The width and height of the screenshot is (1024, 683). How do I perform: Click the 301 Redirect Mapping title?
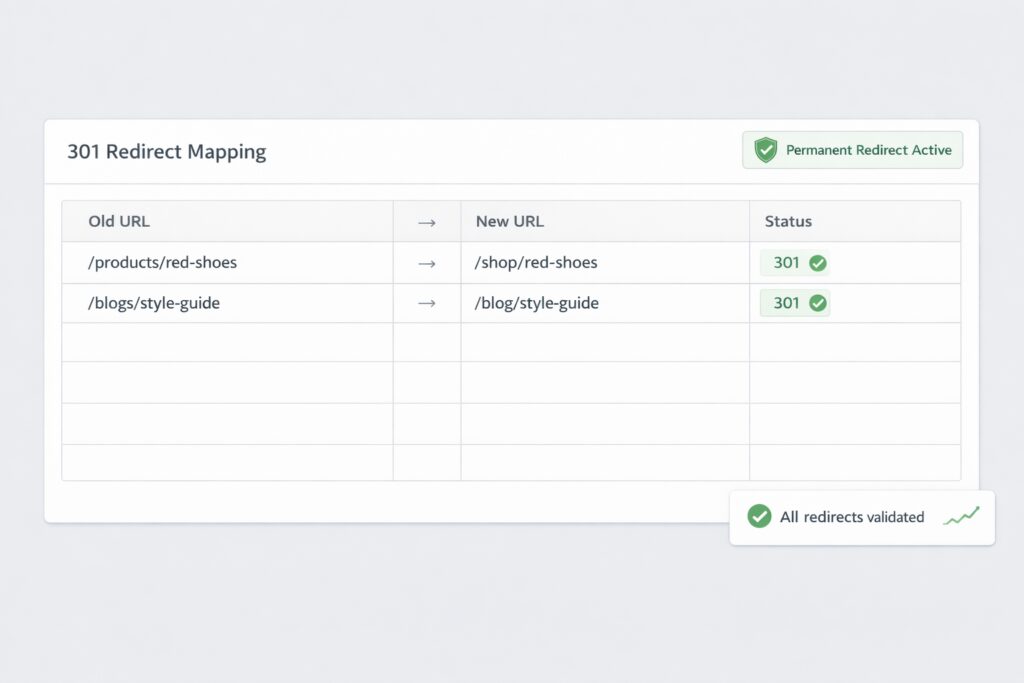point(166,151)
